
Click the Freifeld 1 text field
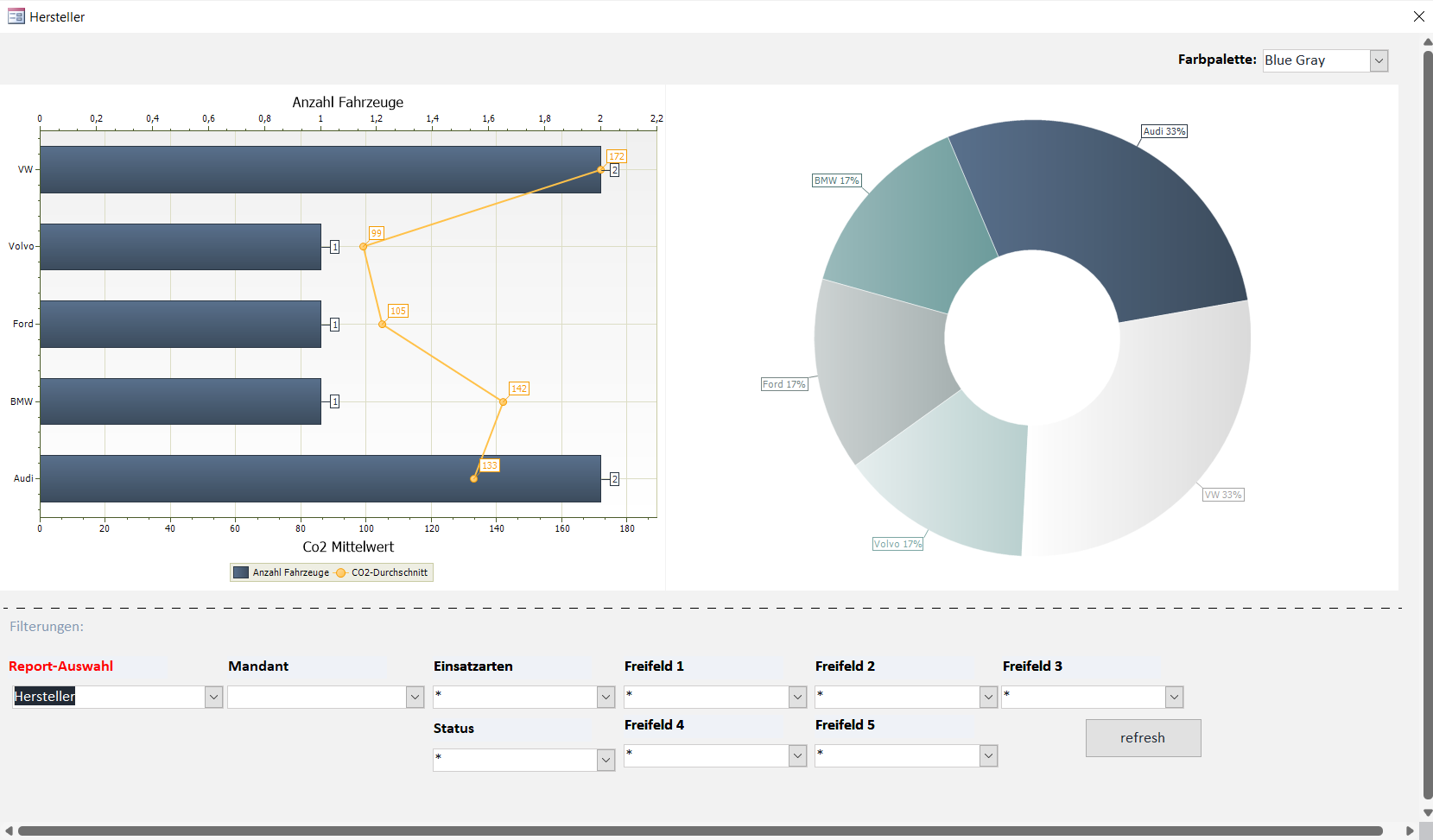click(706, 697)
